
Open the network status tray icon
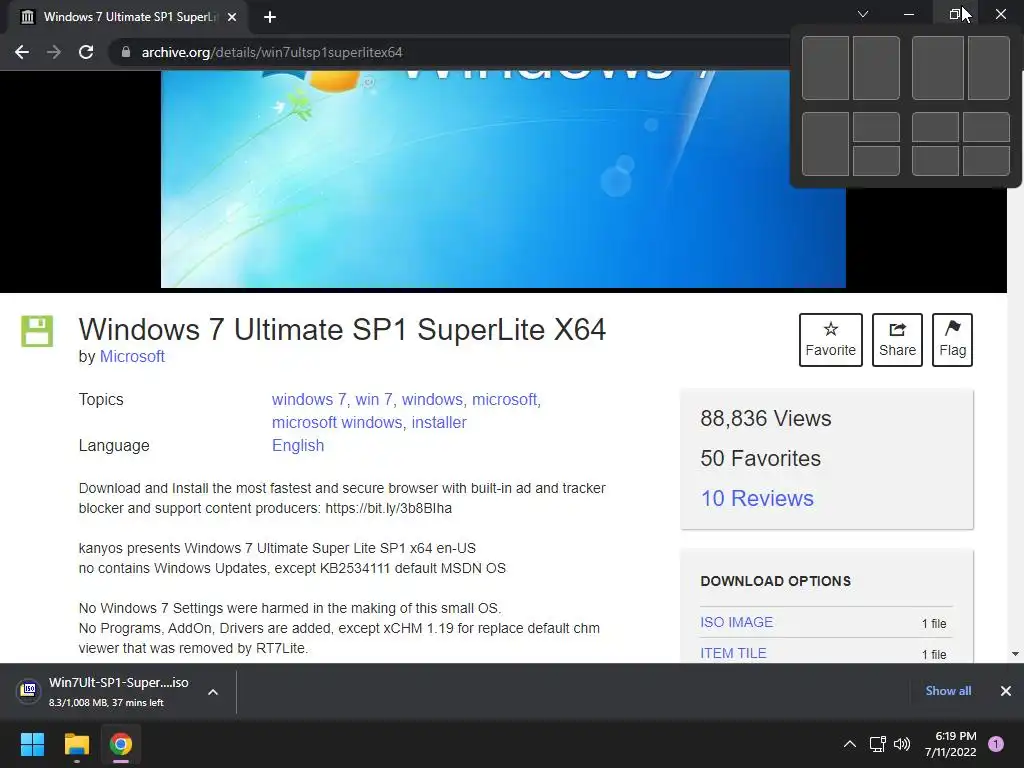pos(877,744)
